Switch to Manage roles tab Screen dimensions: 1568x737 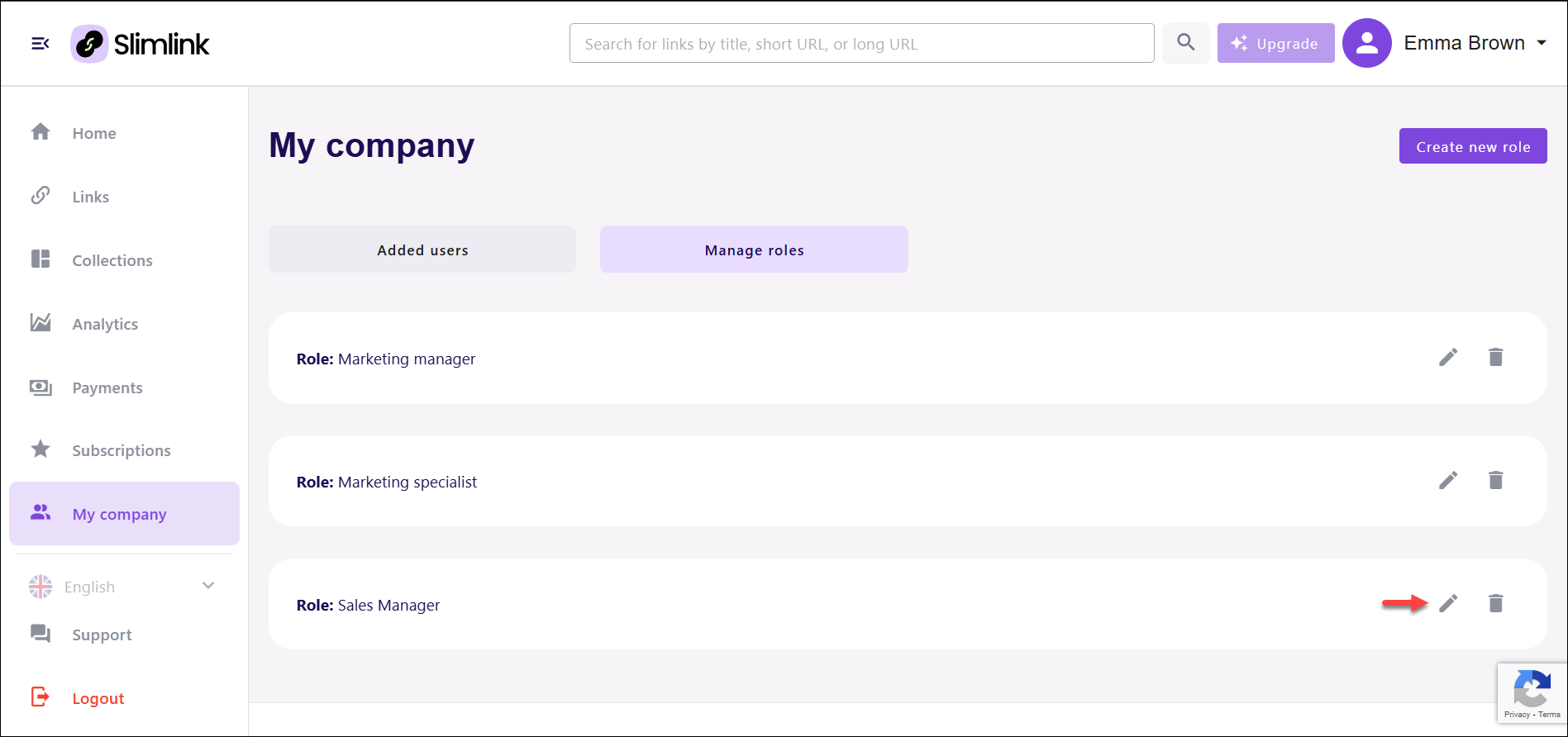754,250
